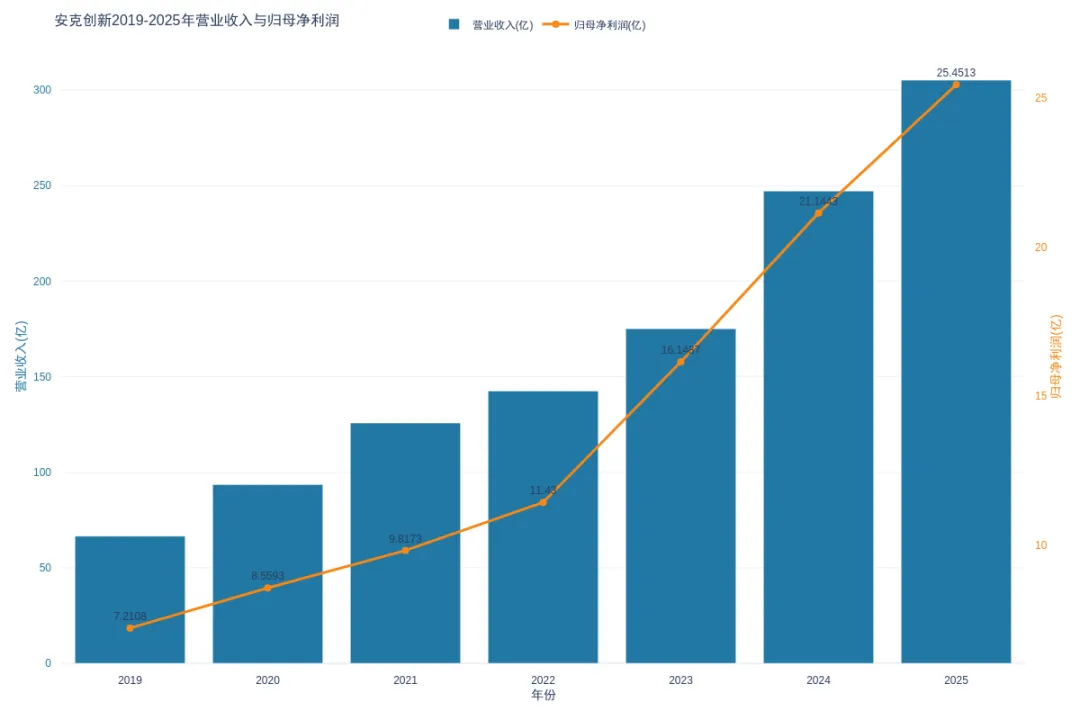Click the left axis tick 50
Screen dimensions: 1080x720
pos(45,568)
